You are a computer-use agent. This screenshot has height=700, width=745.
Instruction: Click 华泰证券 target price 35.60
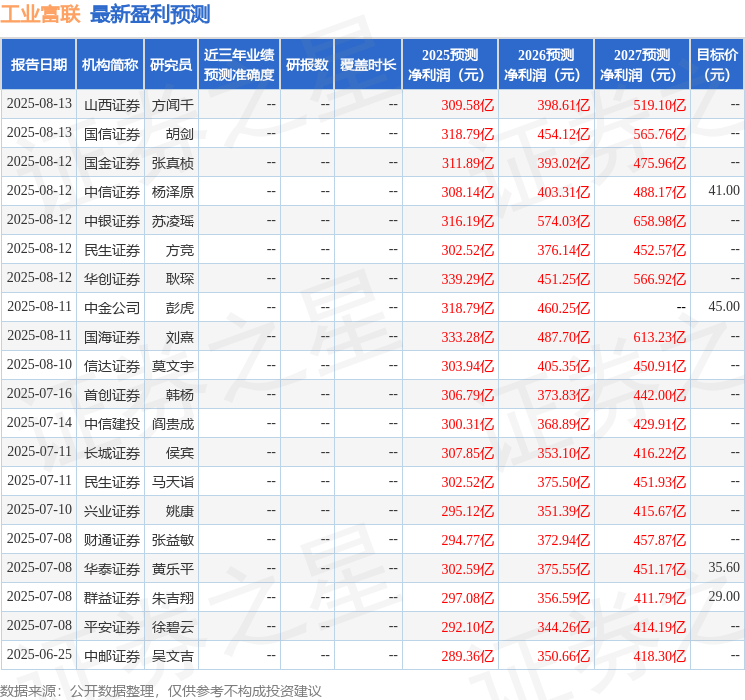coord(724,567)
